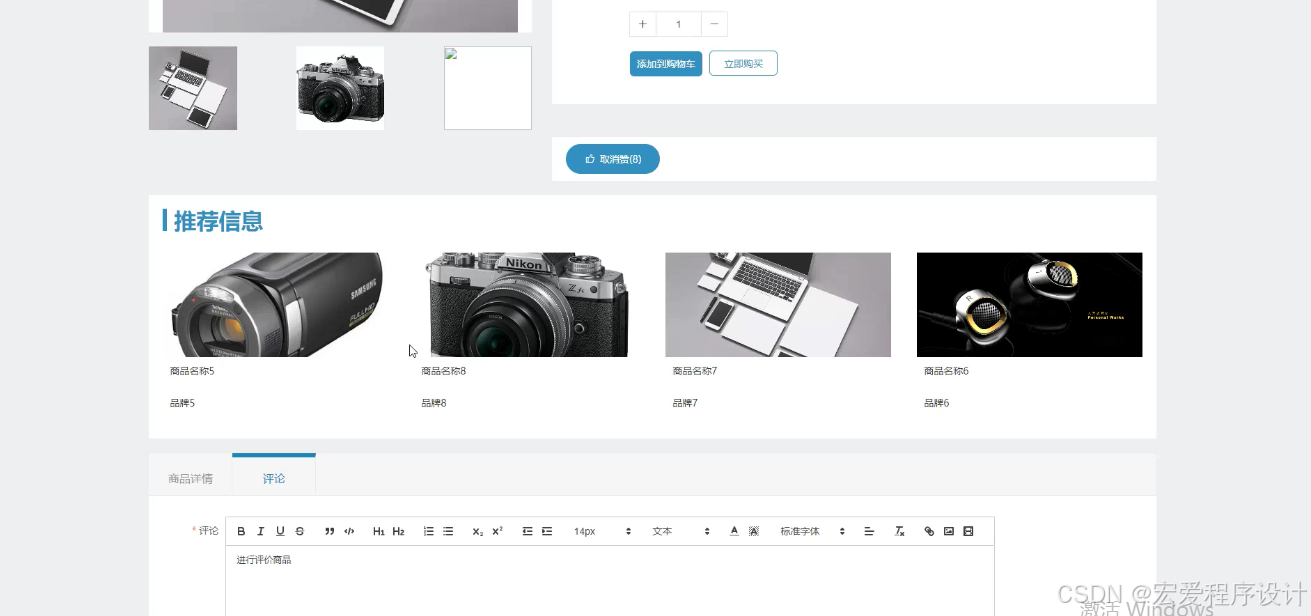Apply H1 heading style

click(x=379, y=531)
